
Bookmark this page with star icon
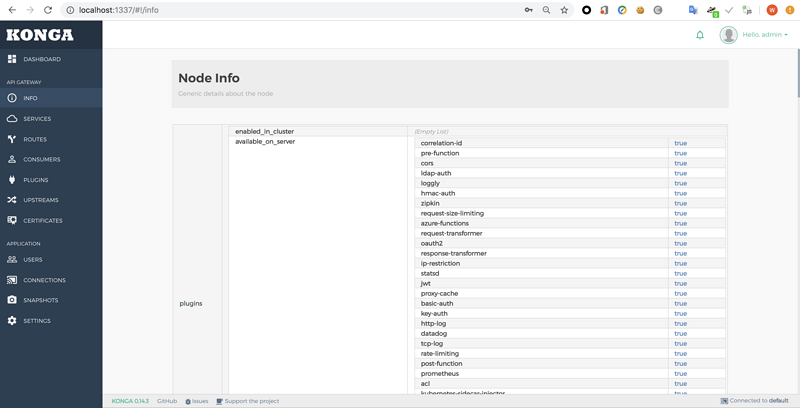point(564,10)
